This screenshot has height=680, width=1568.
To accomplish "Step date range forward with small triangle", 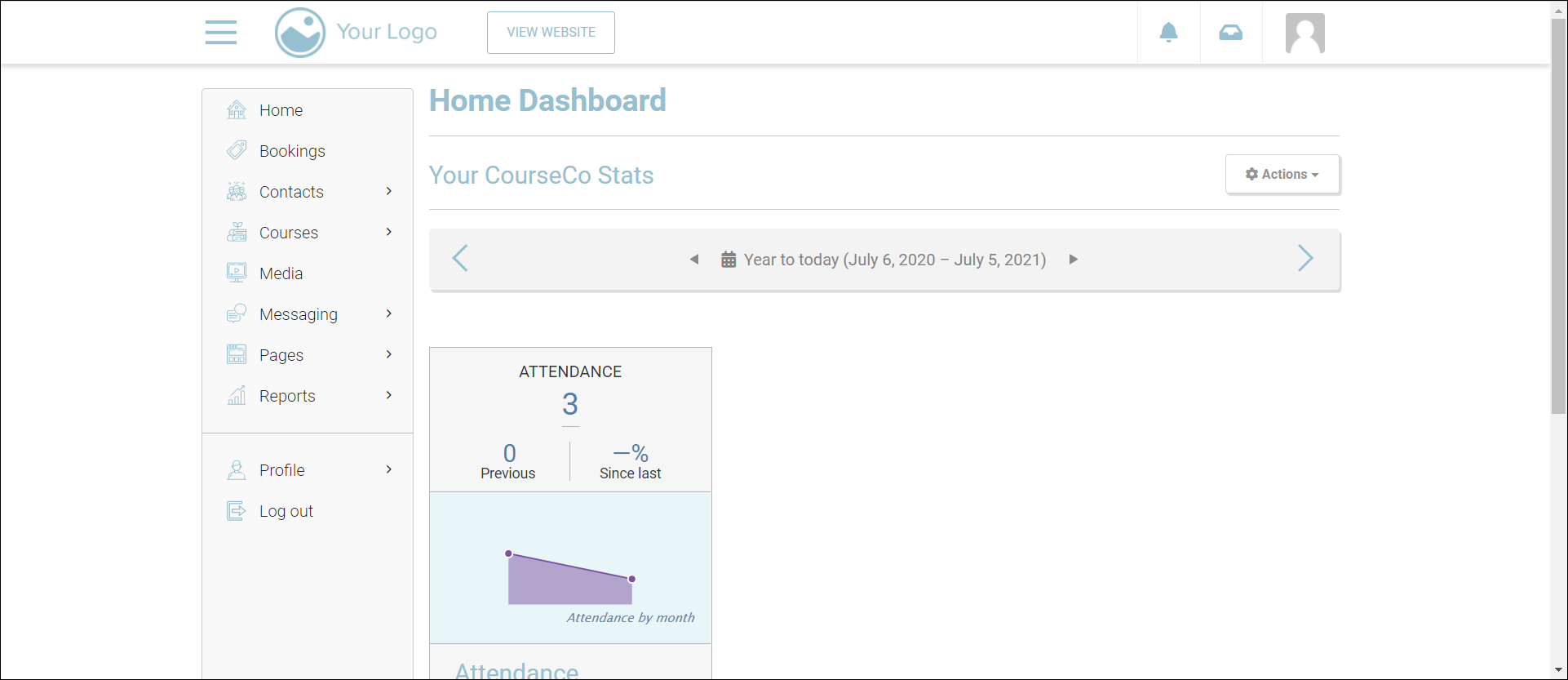I will coord(1074,260).
